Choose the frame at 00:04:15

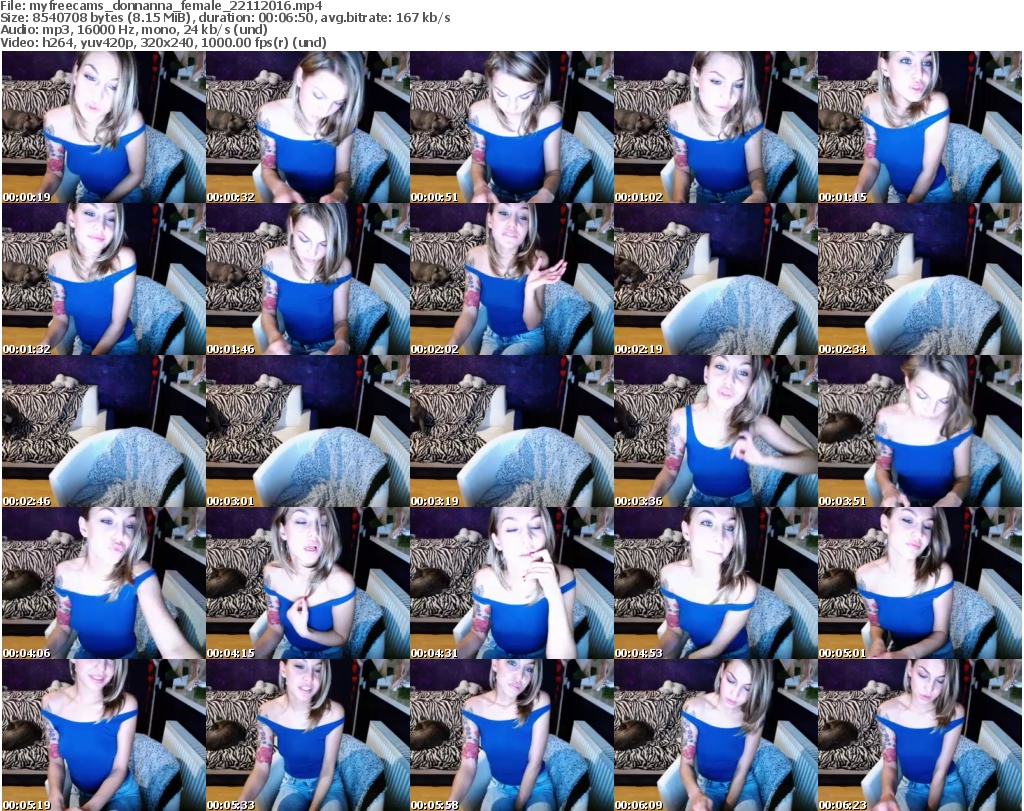307,583
